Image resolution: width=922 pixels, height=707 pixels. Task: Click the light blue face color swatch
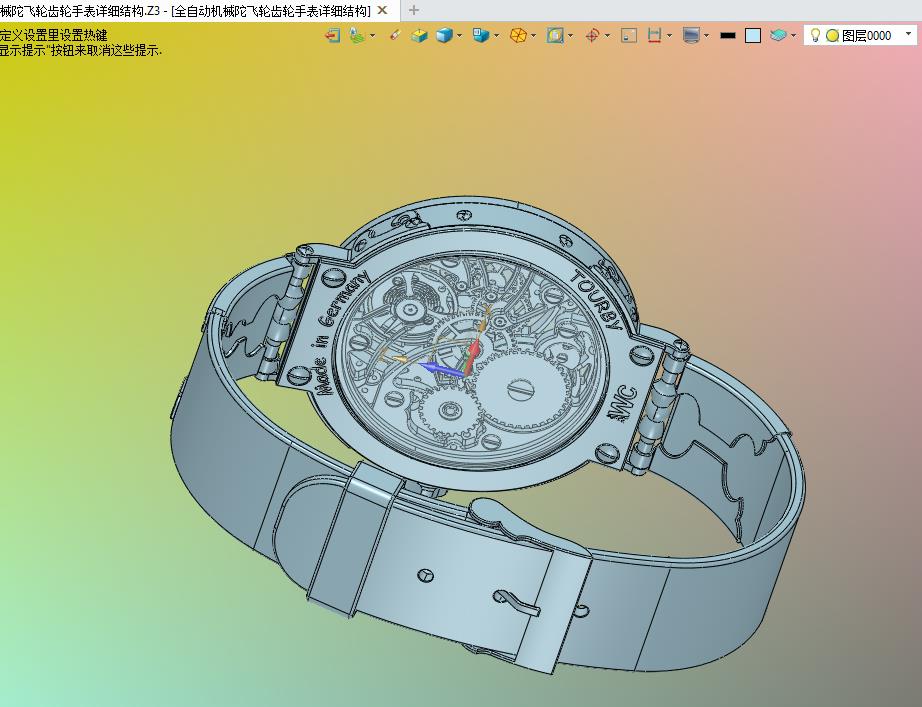[x=753, y=36]
